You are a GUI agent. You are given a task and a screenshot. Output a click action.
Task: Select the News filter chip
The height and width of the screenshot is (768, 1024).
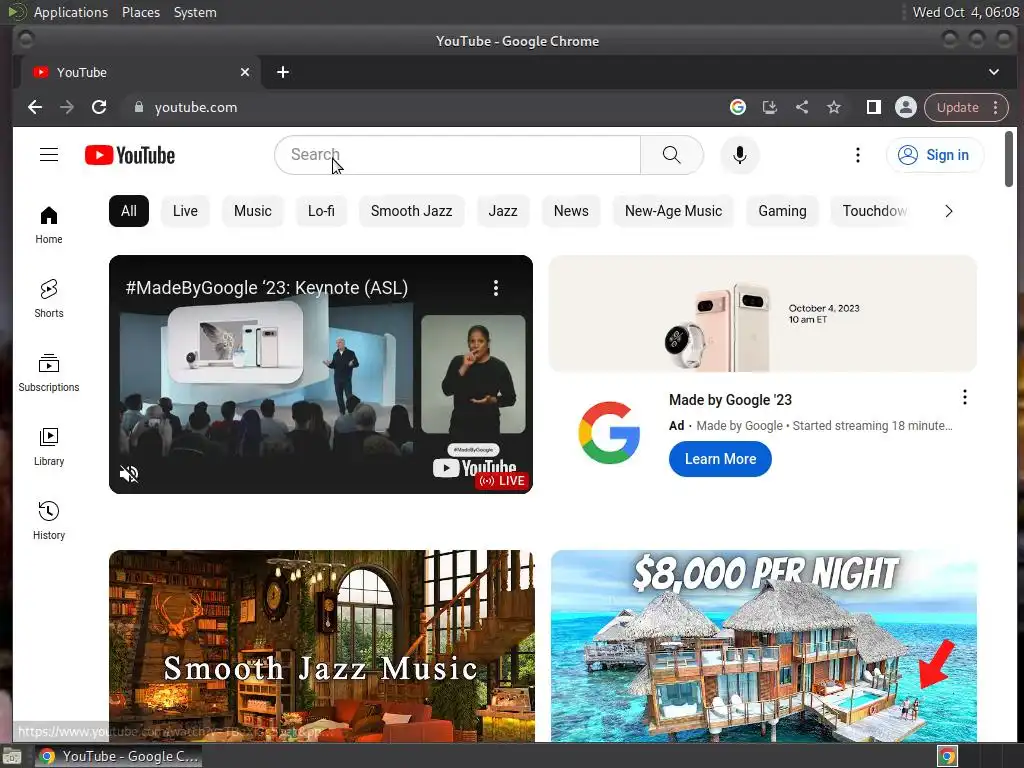571,211
